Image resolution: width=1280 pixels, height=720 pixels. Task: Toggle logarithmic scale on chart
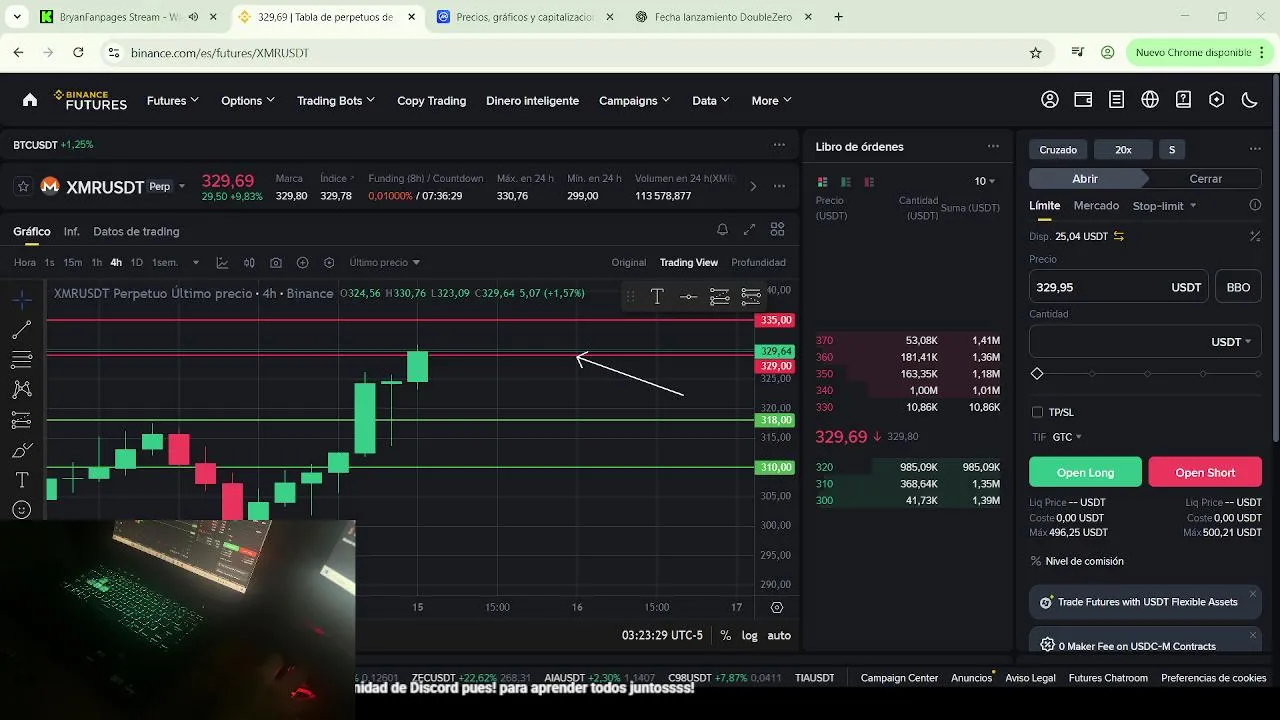(749, 635)
